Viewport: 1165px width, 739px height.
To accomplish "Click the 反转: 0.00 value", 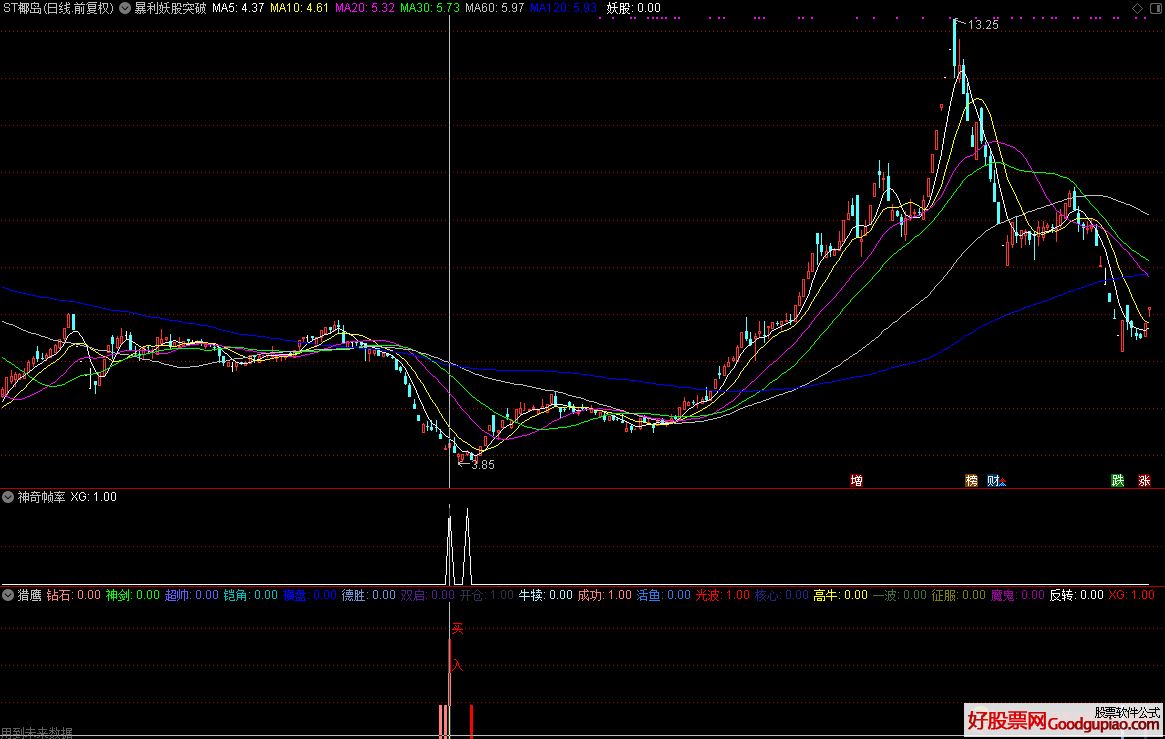I will pos(1077,595).
